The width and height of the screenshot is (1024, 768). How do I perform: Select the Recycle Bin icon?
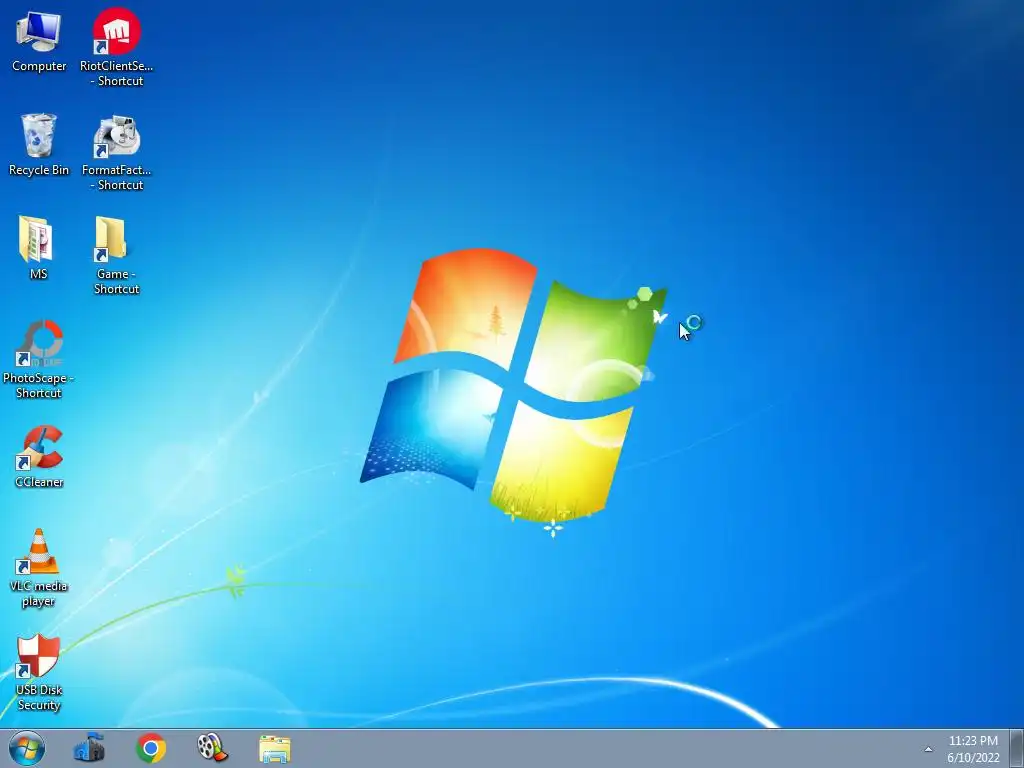39,144
